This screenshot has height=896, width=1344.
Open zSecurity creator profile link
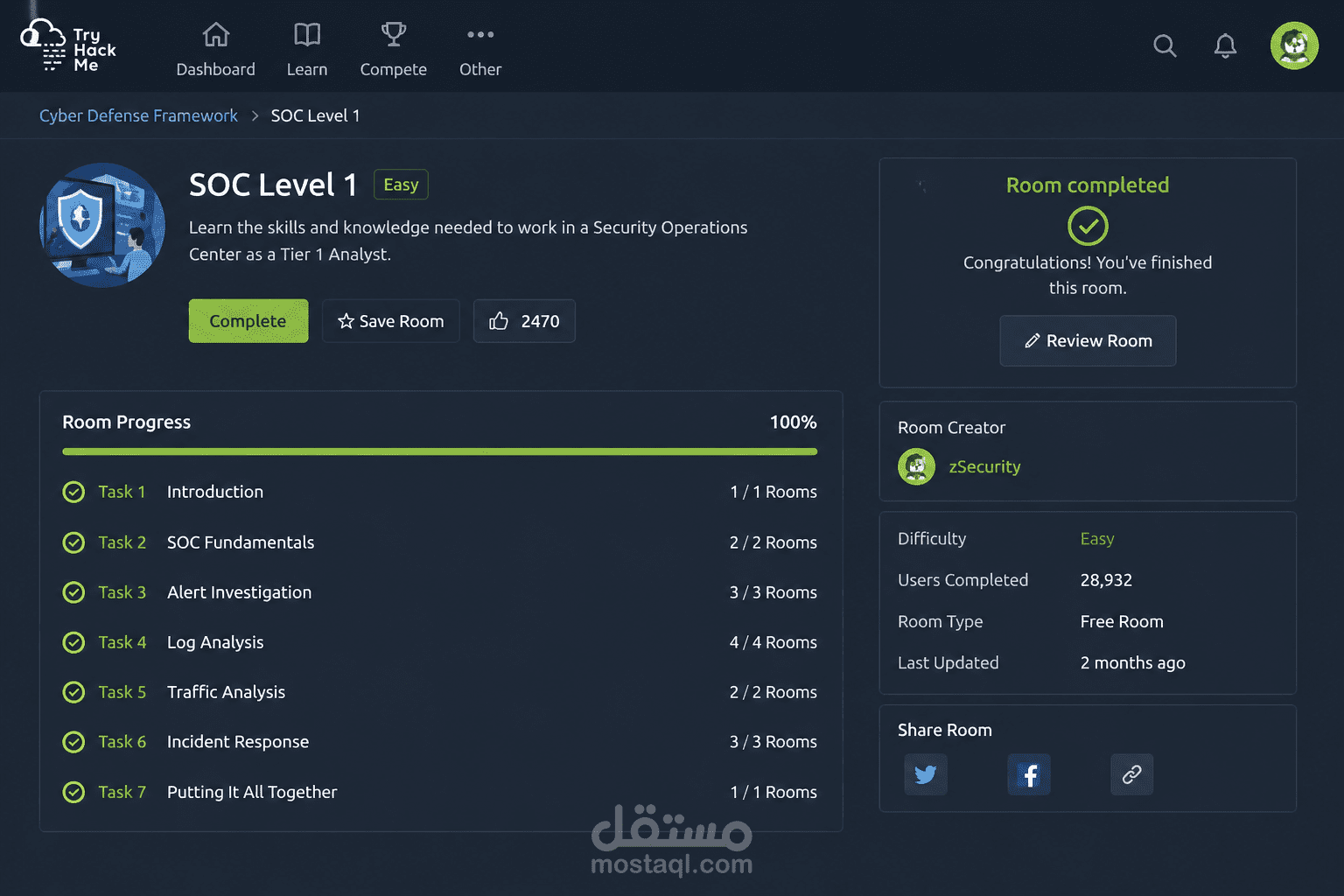(984, 466)
